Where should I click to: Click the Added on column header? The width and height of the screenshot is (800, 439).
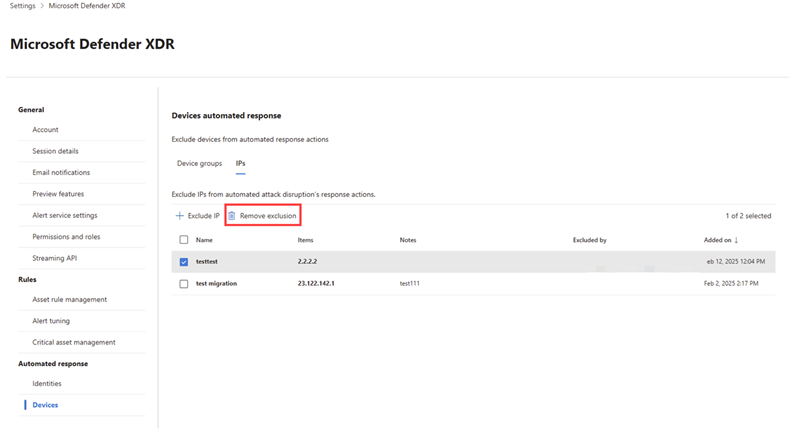click(x=717, y=240)
